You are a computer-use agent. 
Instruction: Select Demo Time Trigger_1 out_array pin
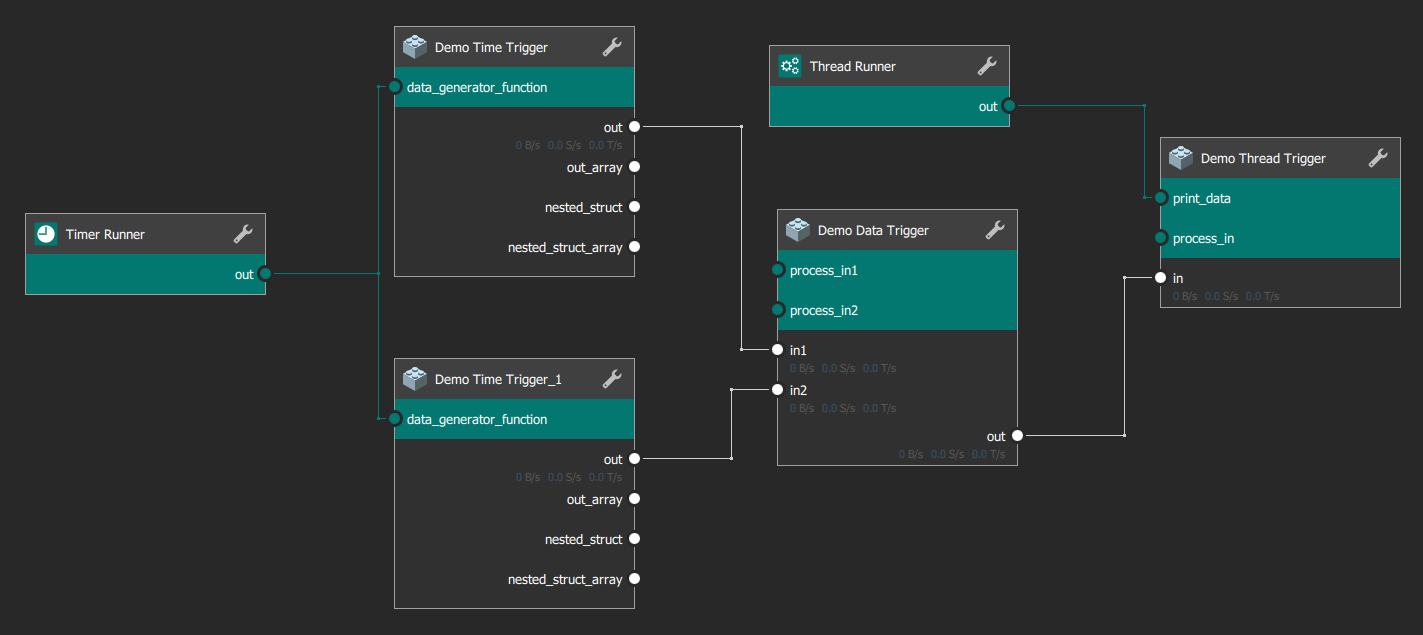pos(634,499)
